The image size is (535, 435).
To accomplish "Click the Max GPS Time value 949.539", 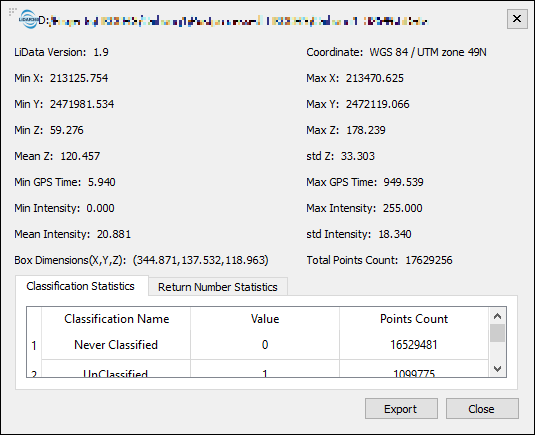I will (x=403, y=182).
